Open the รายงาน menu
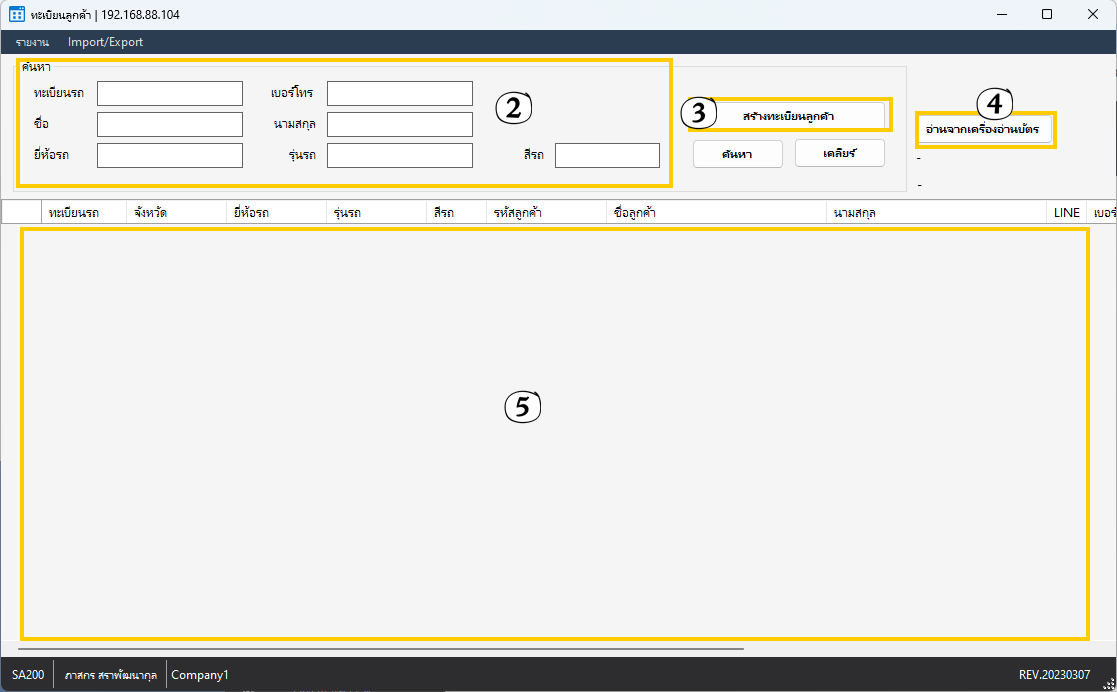1117x692 pixels. (x=32, y=42)
